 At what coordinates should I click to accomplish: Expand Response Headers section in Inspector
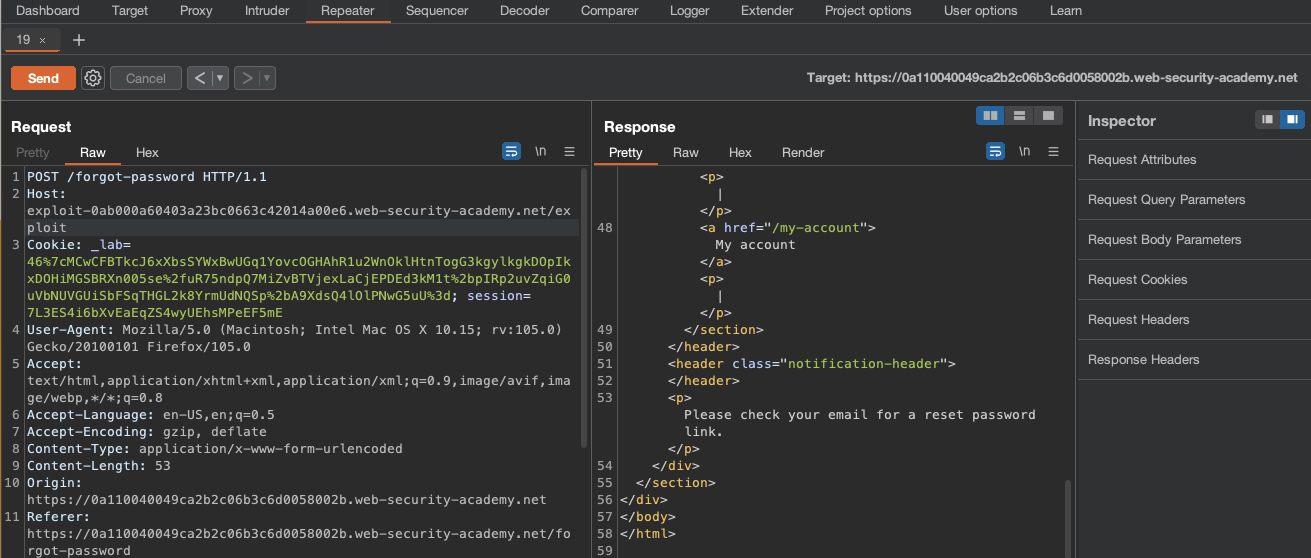pyautogui.click(x=1143, y=360)
